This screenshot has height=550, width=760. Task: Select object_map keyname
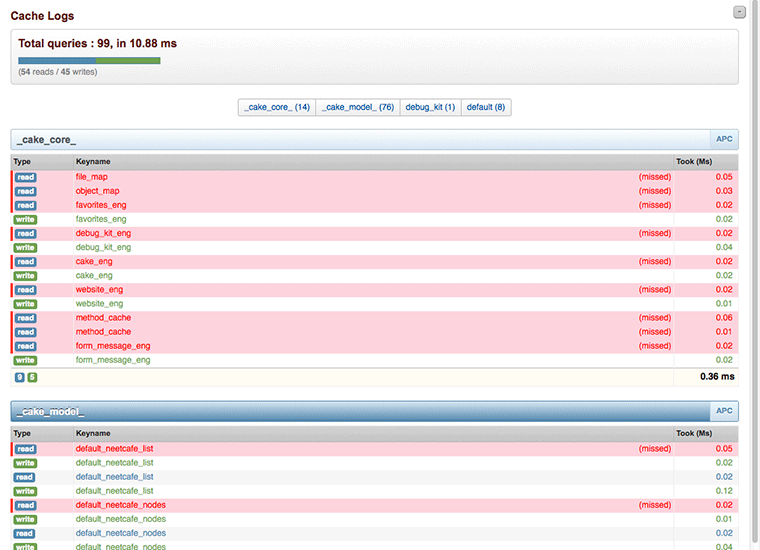[97, 191]
